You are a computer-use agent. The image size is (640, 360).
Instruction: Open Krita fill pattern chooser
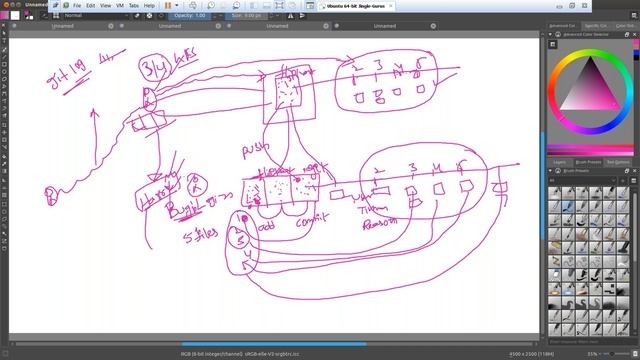tap(15, 16)
